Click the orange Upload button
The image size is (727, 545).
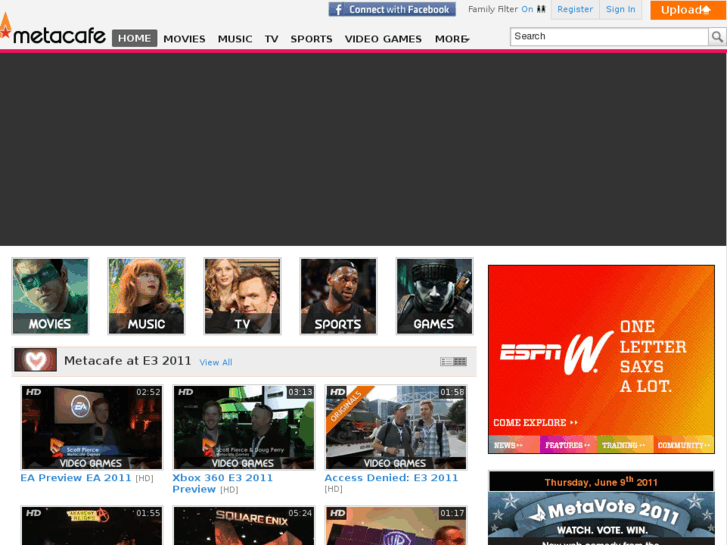pyautogui.click(x=686, y=10)
